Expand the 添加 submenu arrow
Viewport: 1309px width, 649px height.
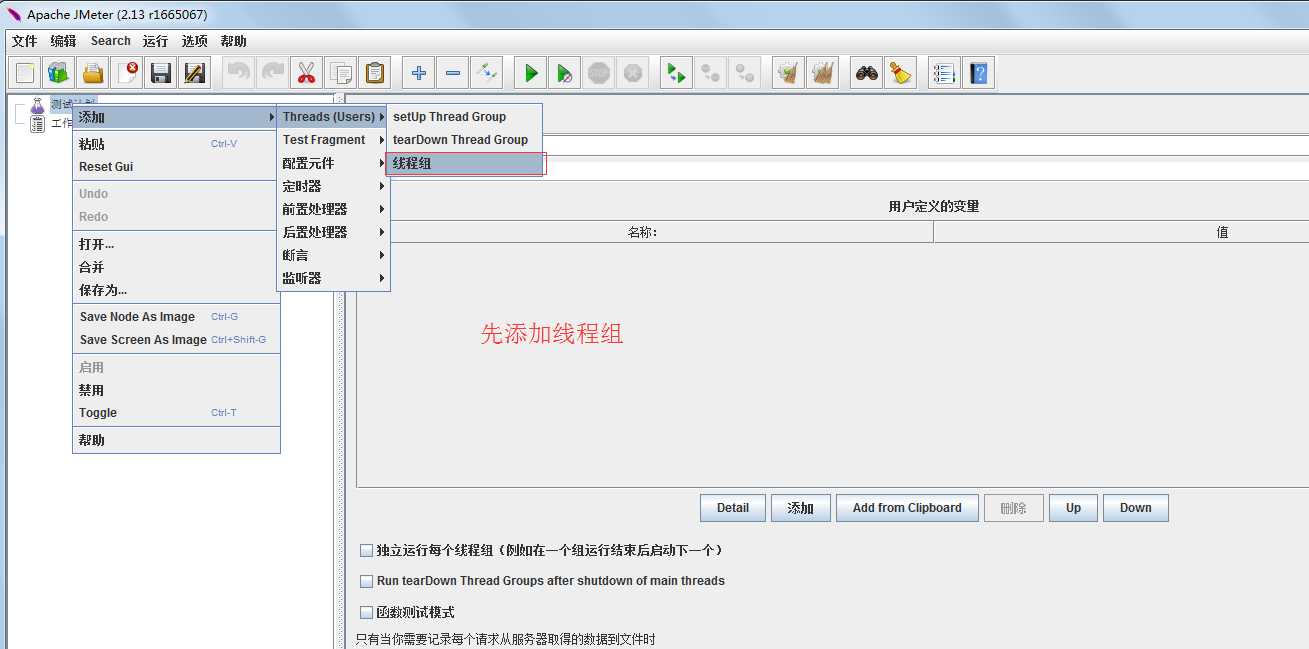271,117
